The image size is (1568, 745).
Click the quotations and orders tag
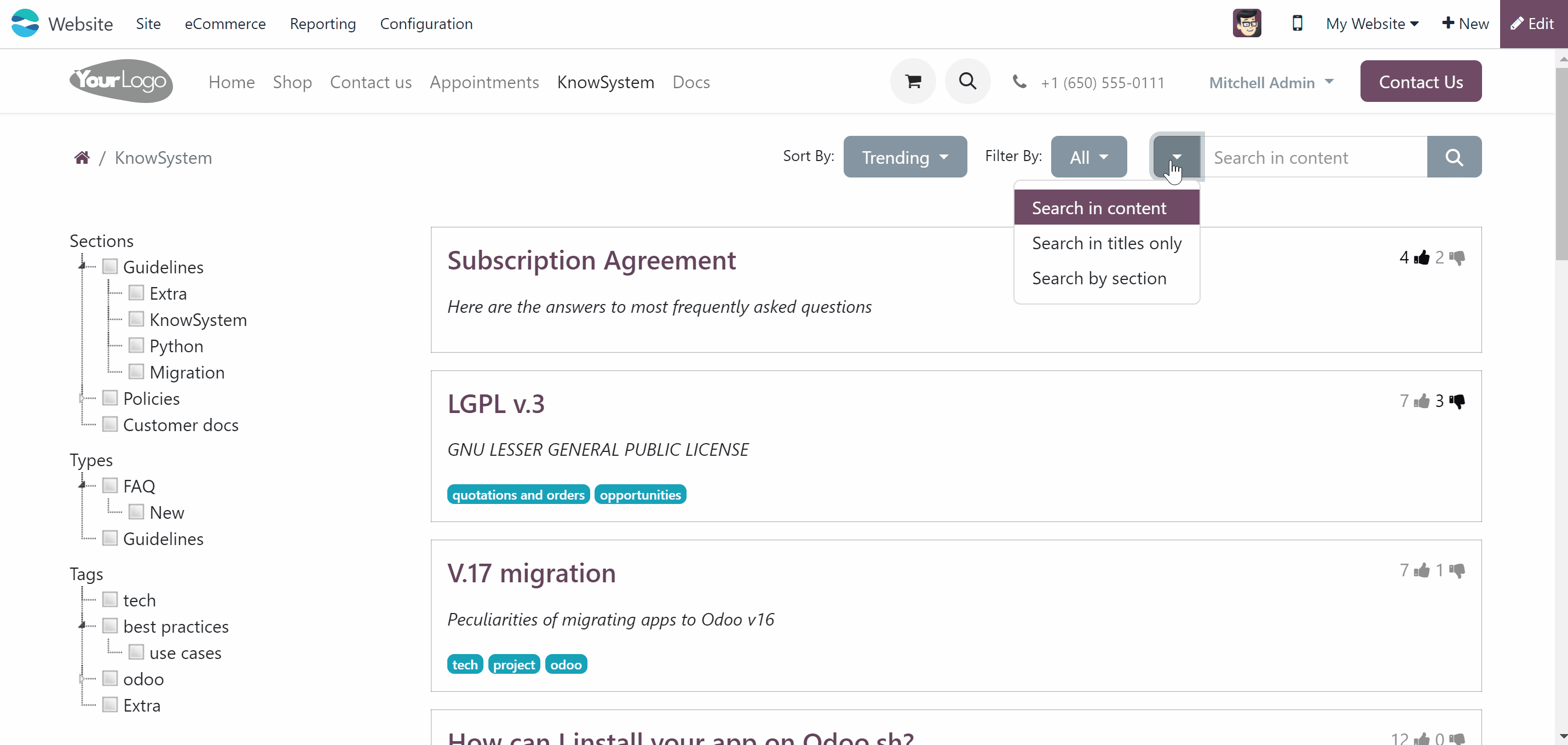tap(518, 495)
